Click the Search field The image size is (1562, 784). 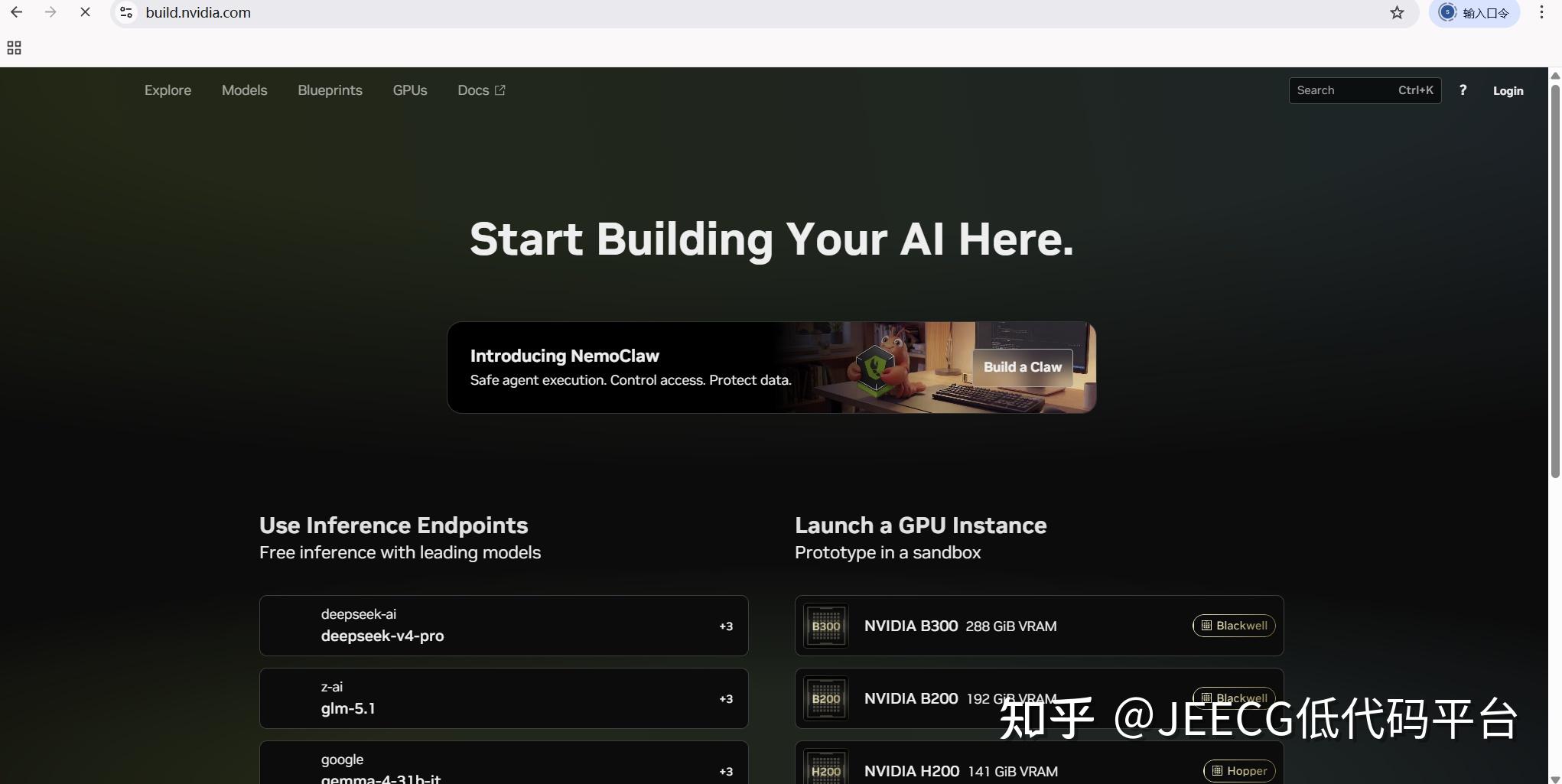click(1365, 90)
